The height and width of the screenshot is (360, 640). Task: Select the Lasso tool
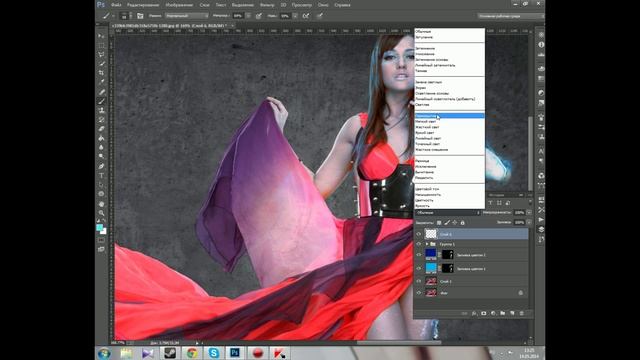click(x=101, y=54)
